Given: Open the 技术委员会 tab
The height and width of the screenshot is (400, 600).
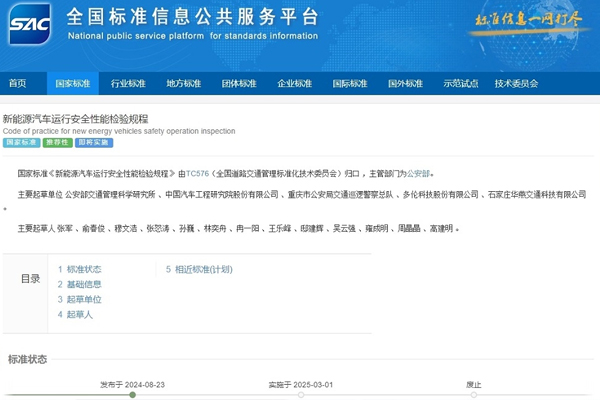Looking at the screenshot, I should point(516,83).
